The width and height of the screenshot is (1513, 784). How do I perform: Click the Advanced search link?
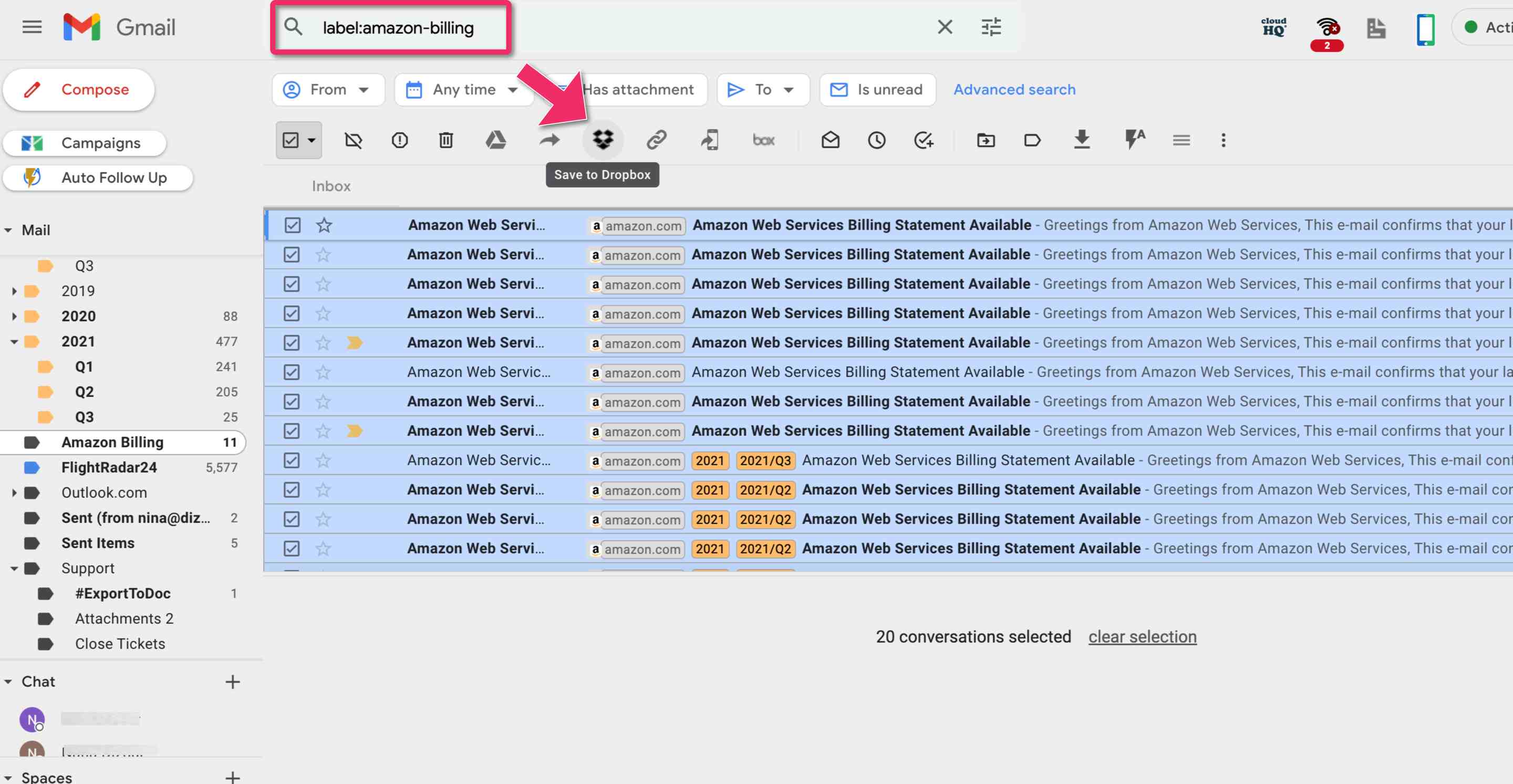click(1014, 89)
